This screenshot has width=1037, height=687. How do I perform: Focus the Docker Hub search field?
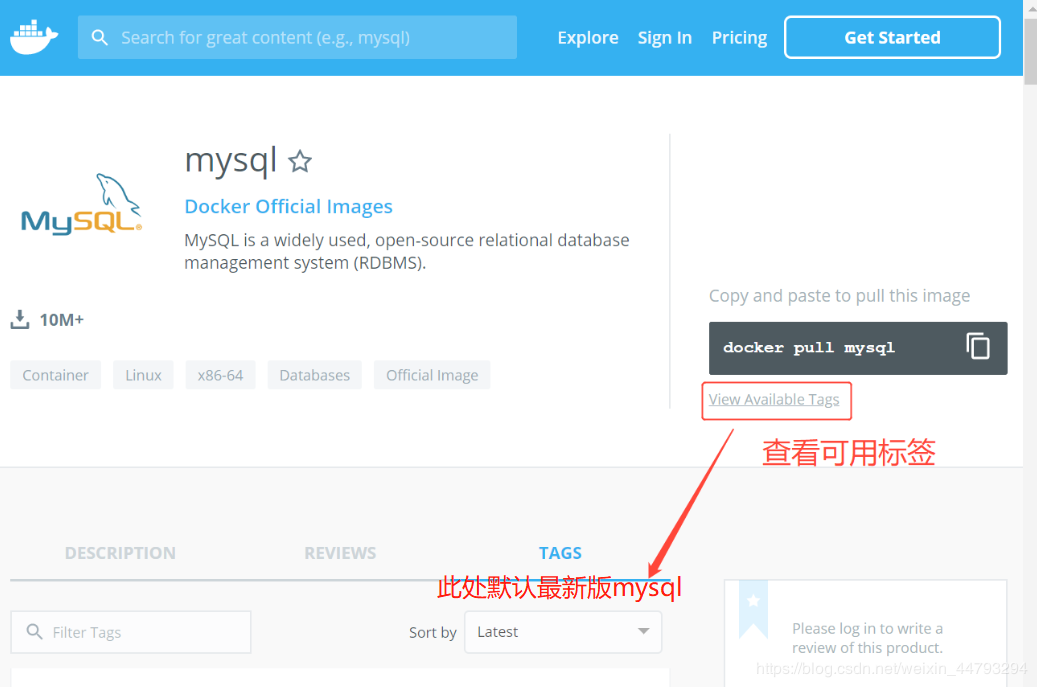click(298, 38)
